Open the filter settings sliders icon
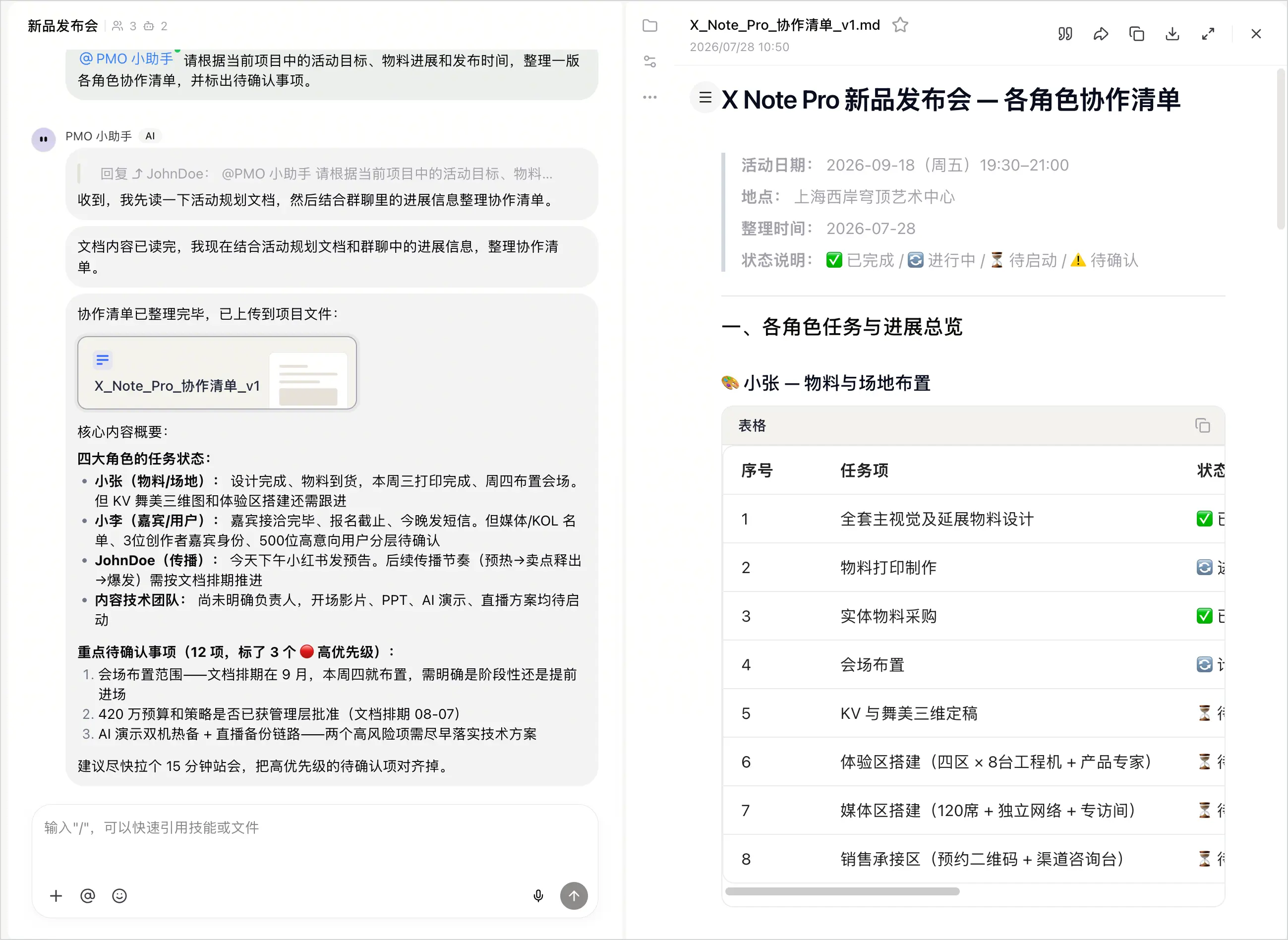This screenshot has width=1288, height=940. click(x=649, y=61)
